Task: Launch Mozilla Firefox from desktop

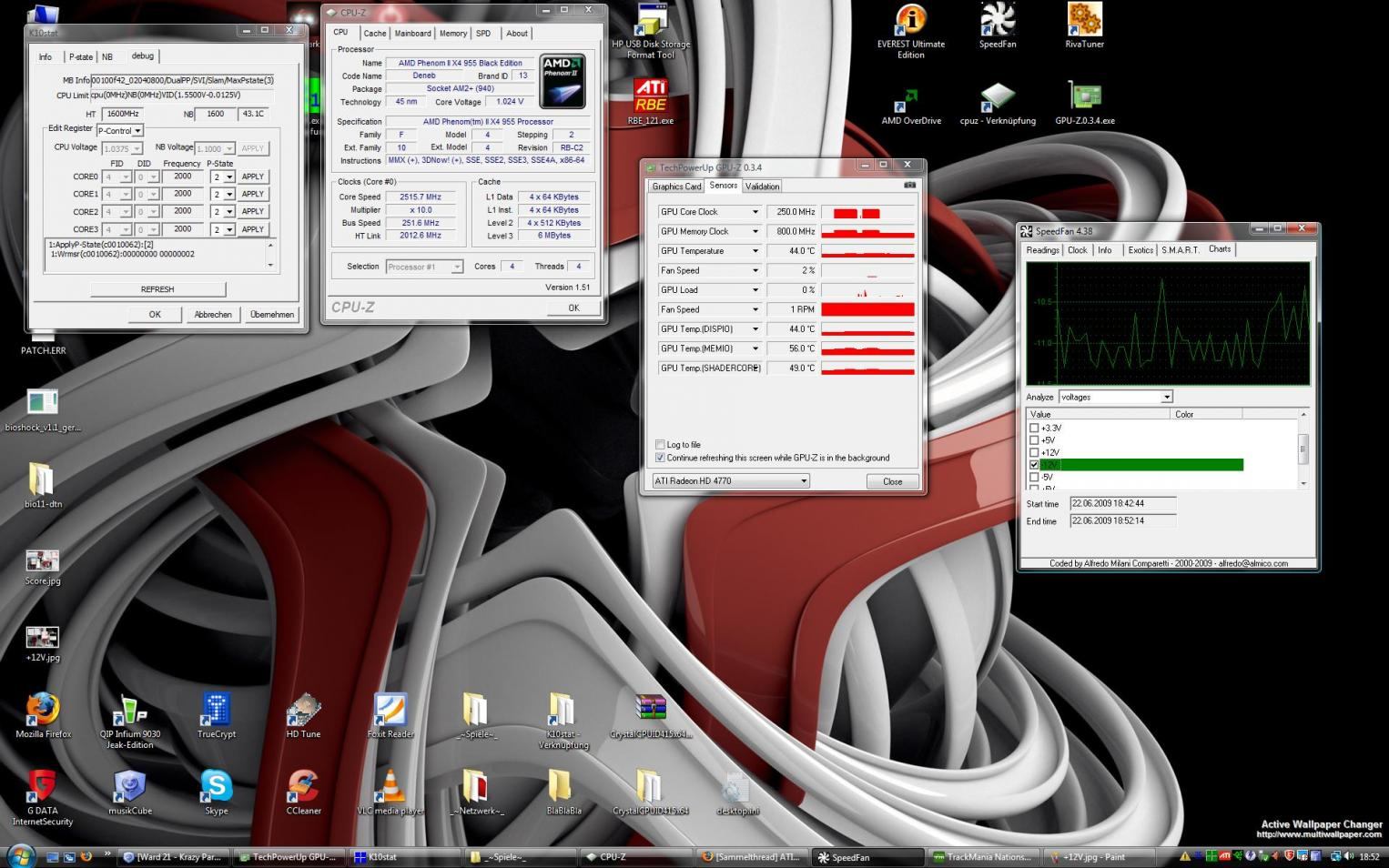Action: pyautogui.click(x=43, y=716)
